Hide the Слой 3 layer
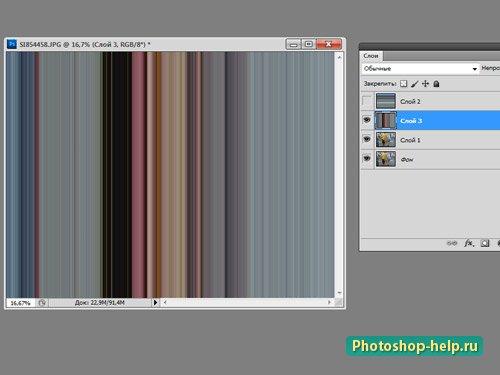Viewport: 500px width, 375px height. click(367, 120)
